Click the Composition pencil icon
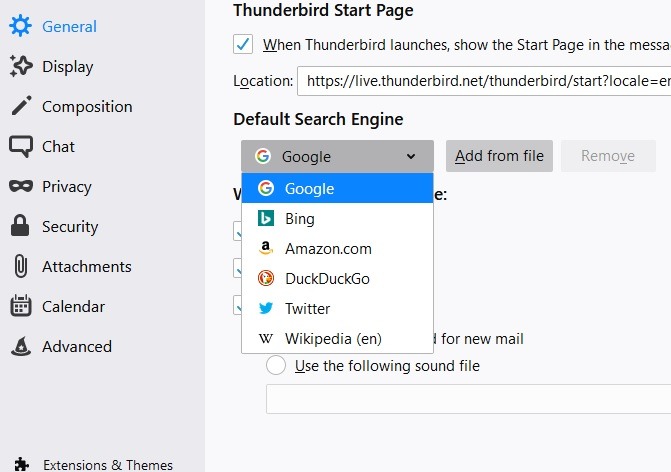Screen dimensions: 671x472 coord(21,106)
